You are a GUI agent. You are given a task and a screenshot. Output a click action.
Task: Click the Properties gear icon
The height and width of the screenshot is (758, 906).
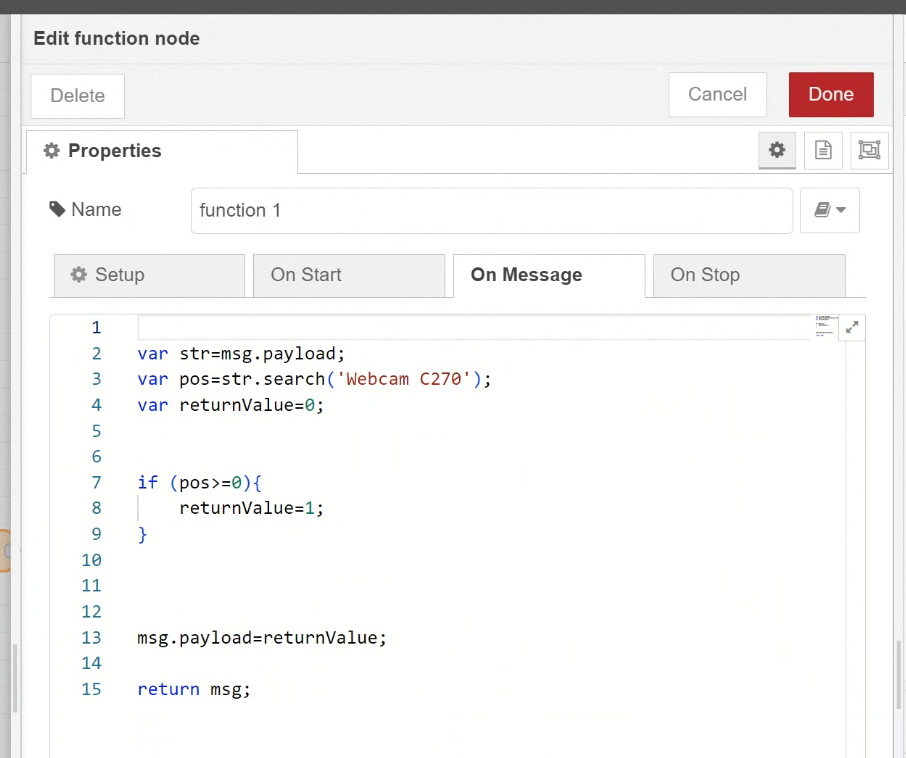coord(51,151)
